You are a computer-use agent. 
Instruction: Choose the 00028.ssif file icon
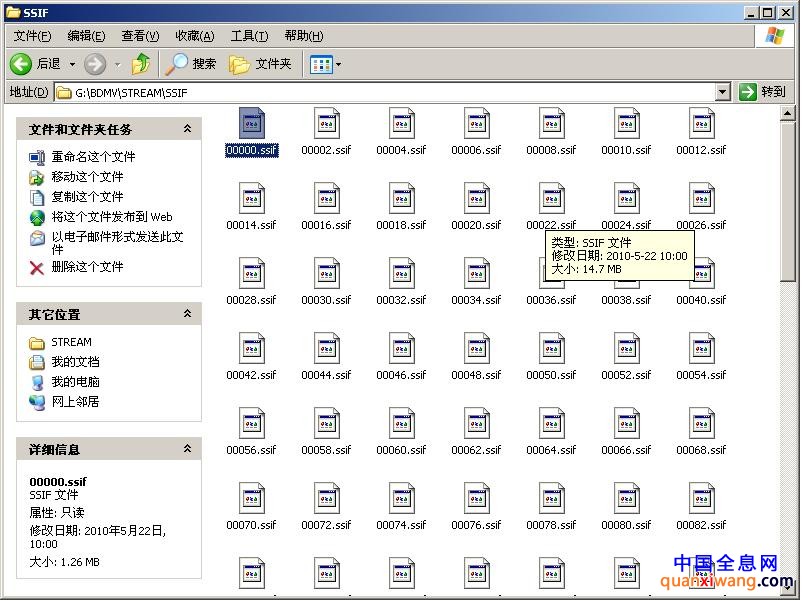tap(252, 273)
